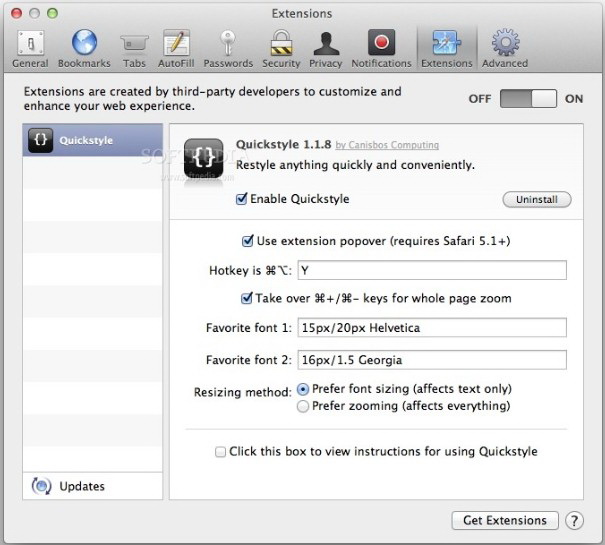Image resolution: width=605 pixels, height=545 pixels.
Task: Focus the Hotkey input field
Action: coord(432,270)
